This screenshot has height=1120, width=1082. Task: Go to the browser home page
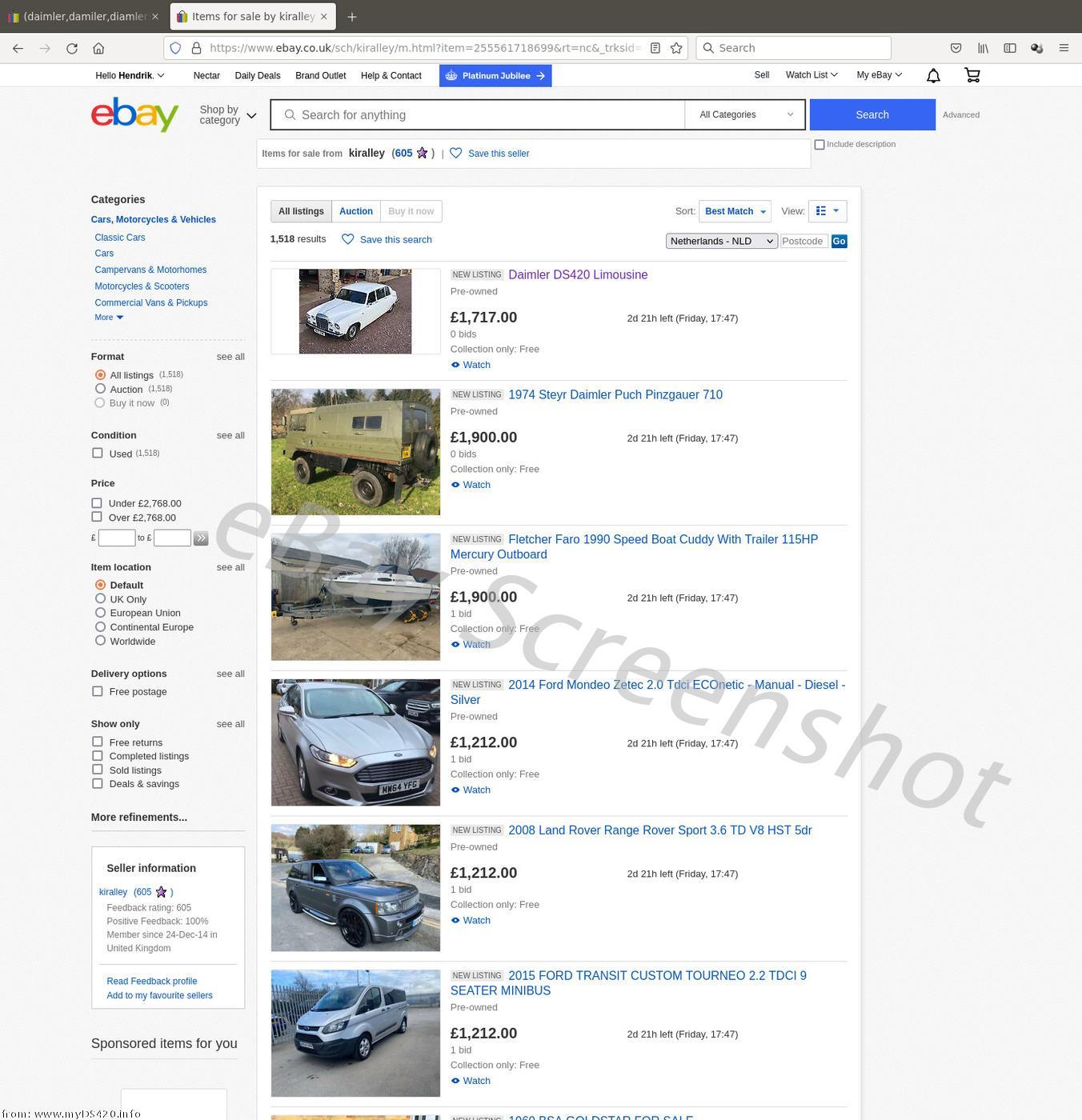pos(98,48)
